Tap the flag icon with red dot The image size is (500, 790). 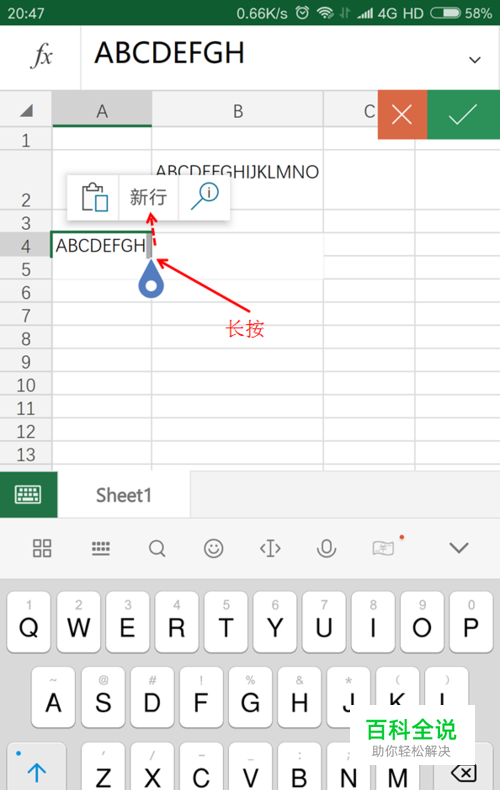coord(384,548)
